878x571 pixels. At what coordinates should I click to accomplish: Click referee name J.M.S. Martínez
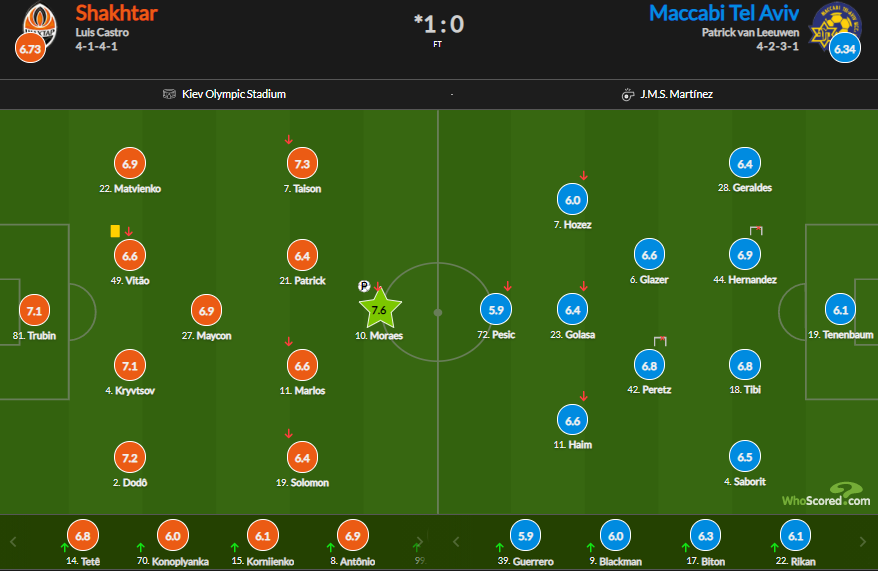[676, 95]
